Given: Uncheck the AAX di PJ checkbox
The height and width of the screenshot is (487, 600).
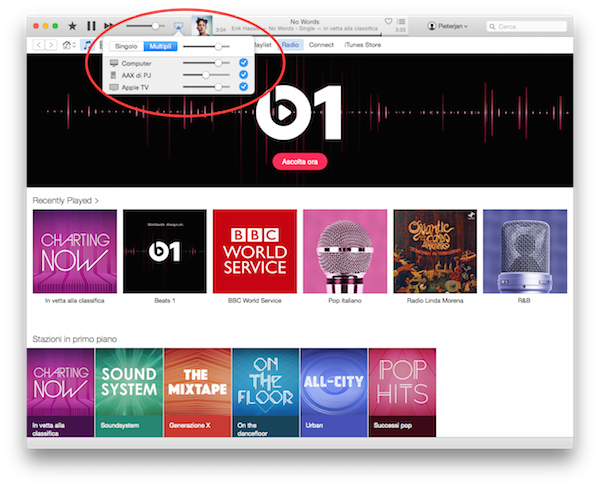Looking at the screenshot, I should (x=243, y=75).
